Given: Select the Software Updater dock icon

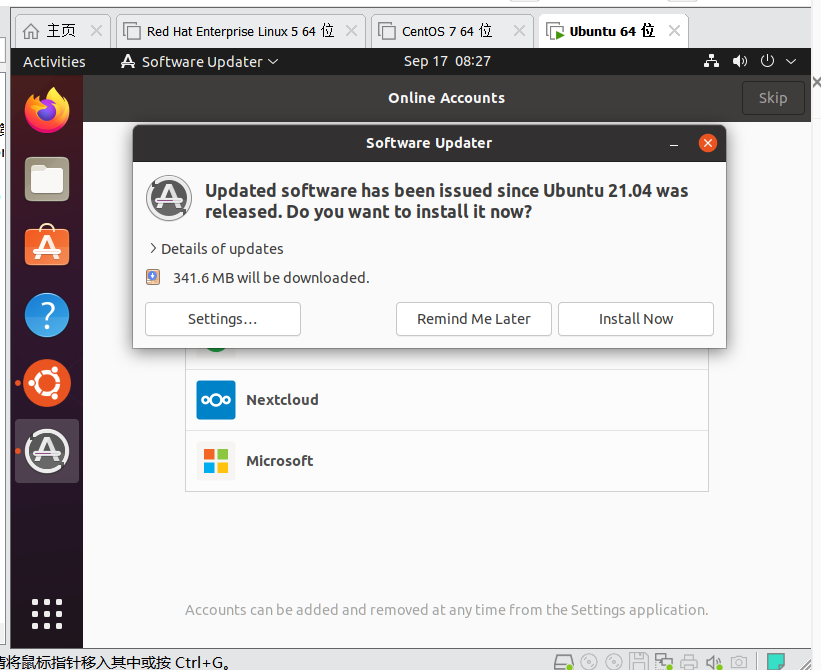Looking at the screenshot, I should coord(47,451).
